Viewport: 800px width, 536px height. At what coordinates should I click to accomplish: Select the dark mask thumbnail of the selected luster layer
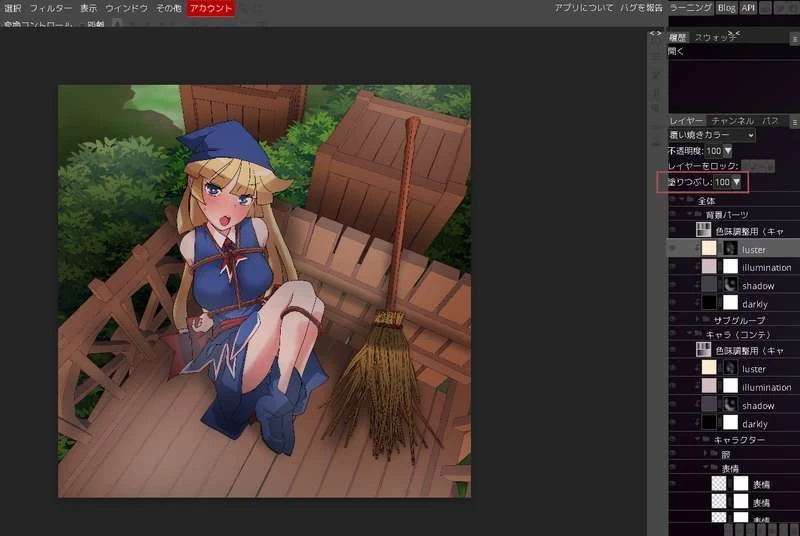point(730,248)
